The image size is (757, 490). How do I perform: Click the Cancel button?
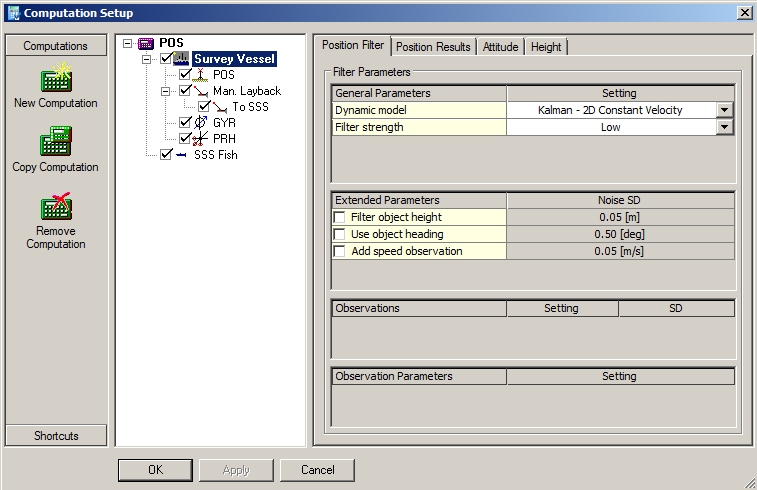pyautogui.click(x=317, y=470)
